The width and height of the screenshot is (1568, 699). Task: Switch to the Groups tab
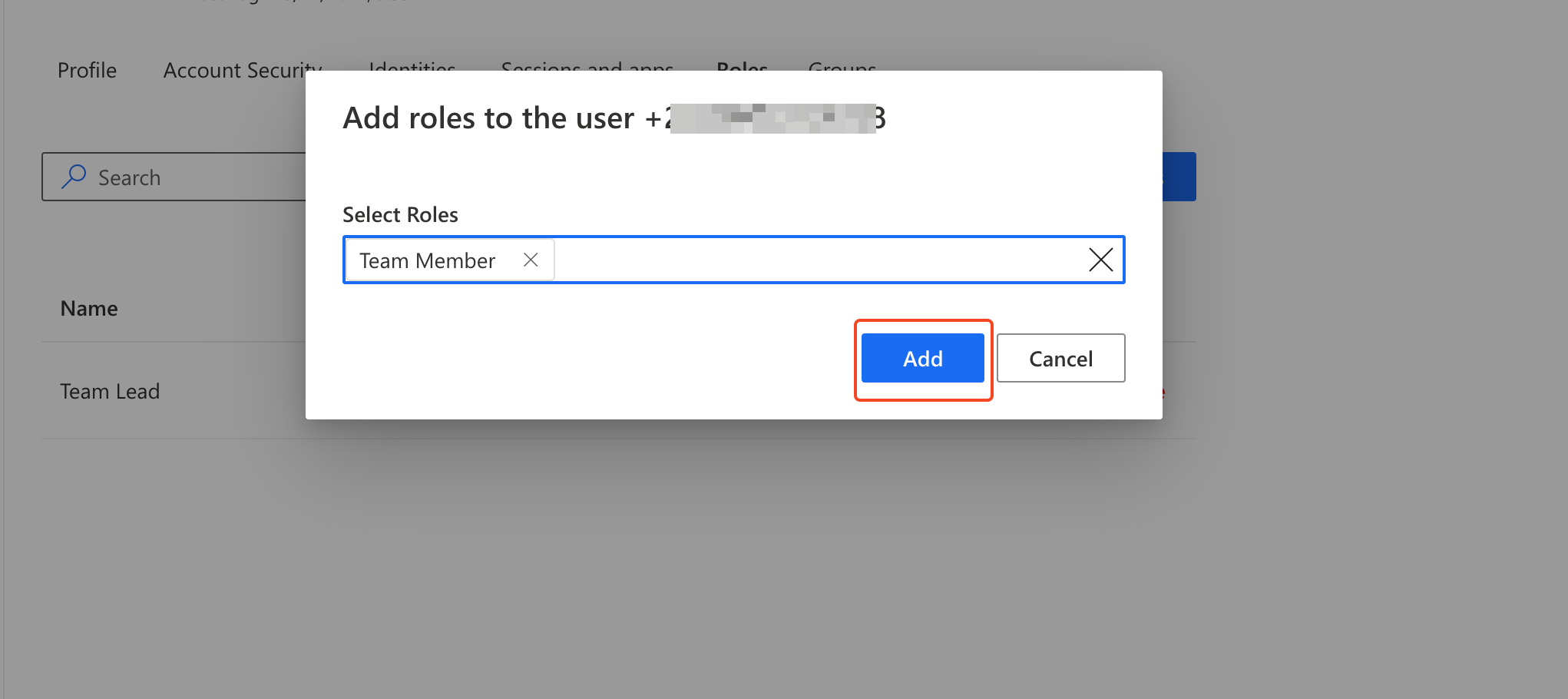click(x=842, y=66)
